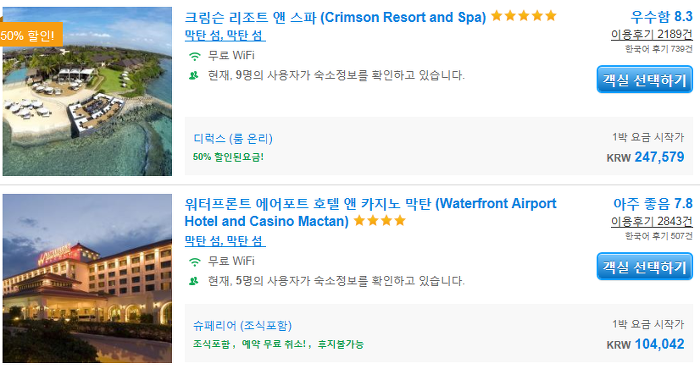
Task: Click the 객실 선택하기 button for Crimson Resort
Action: point(645,80)
